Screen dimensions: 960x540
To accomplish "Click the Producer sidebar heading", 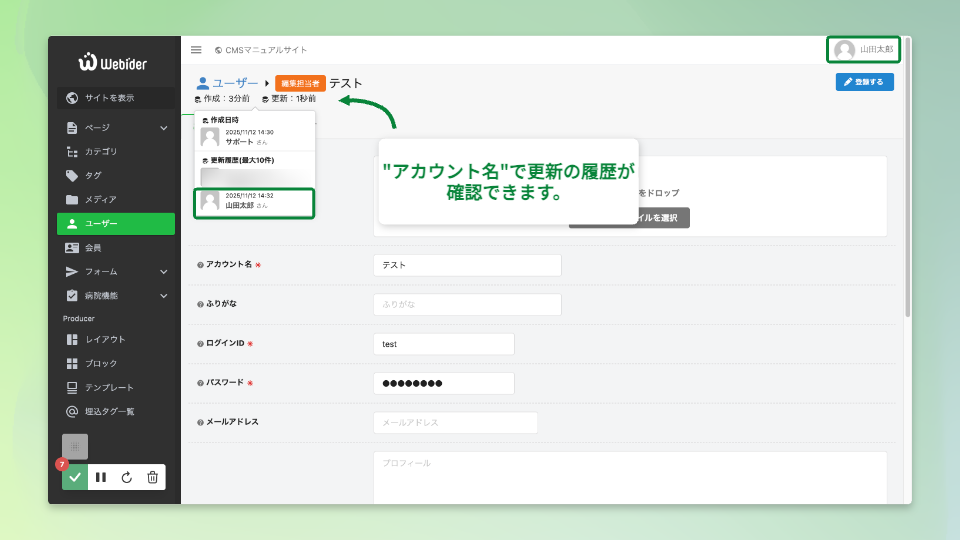I will point(79,319).
